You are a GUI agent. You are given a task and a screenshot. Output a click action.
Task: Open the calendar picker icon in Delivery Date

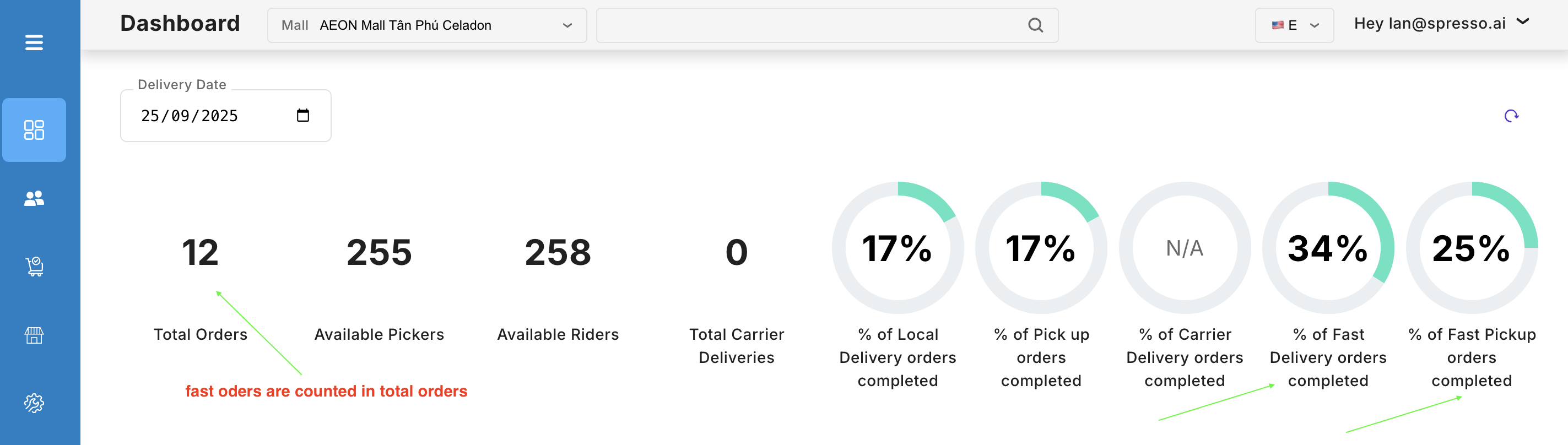tap(302, 115)
